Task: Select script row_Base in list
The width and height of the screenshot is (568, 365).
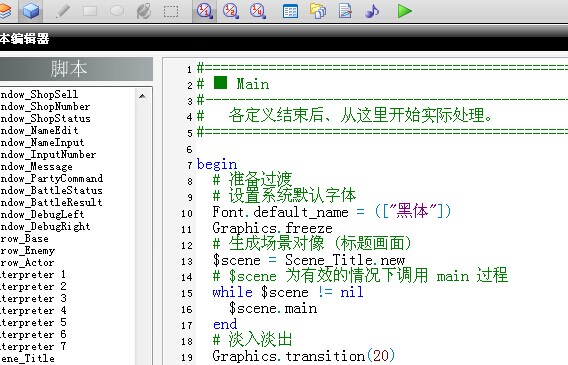Action: [24, 238]
